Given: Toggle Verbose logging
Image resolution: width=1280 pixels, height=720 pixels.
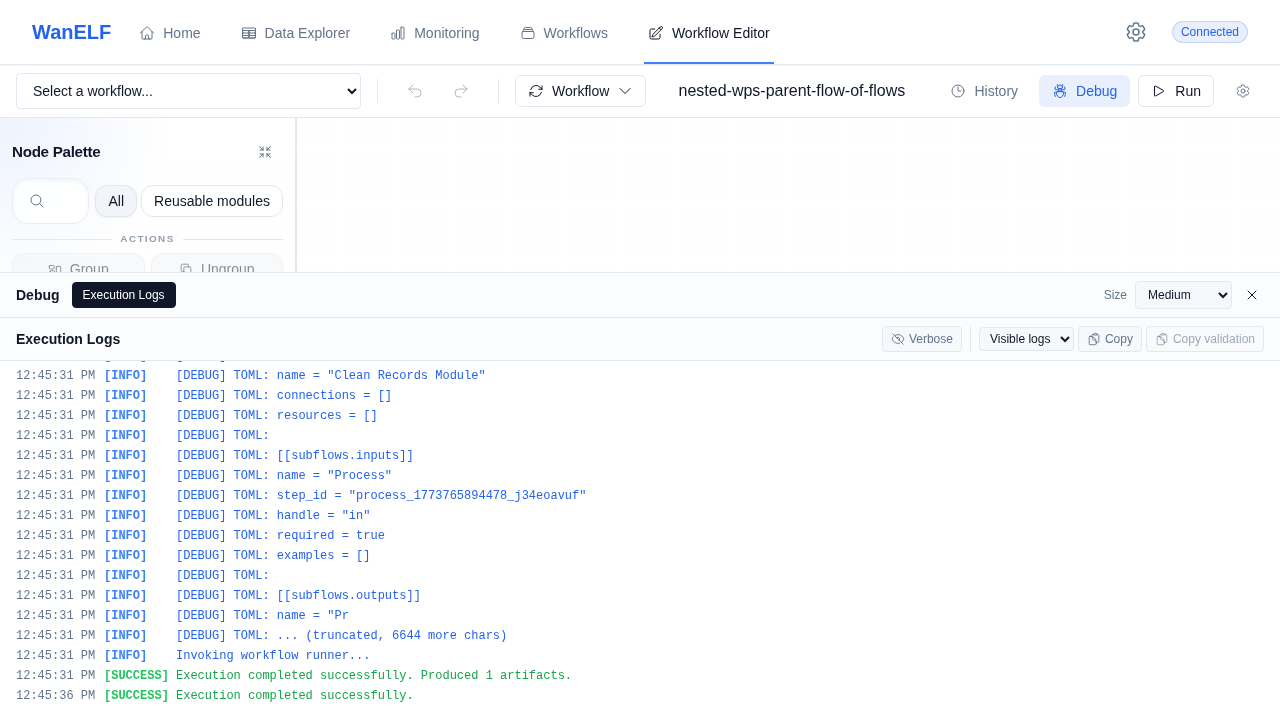Looking at the screenshot, I should coord(922,339).
